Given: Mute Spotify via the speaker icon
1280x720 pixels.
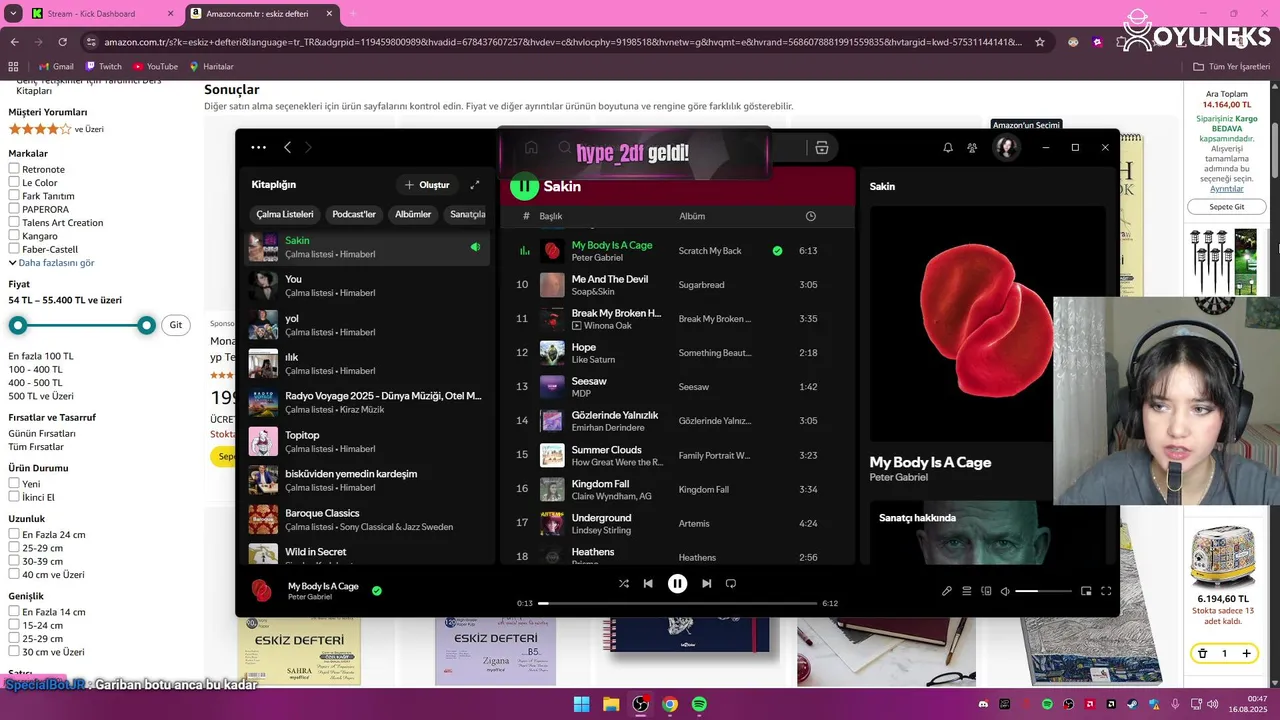Looking at the screenshot, I should click(x=1005, y=591).
